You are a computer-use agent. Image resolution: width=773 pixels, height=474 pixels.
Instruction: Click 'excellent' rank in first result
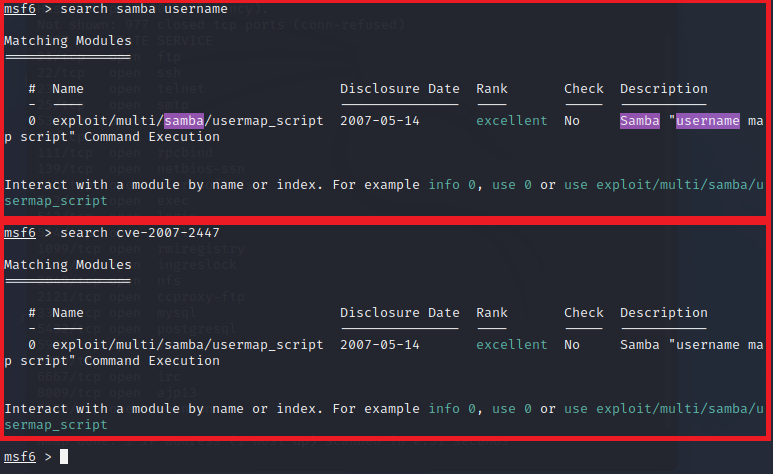pos(512,121)
